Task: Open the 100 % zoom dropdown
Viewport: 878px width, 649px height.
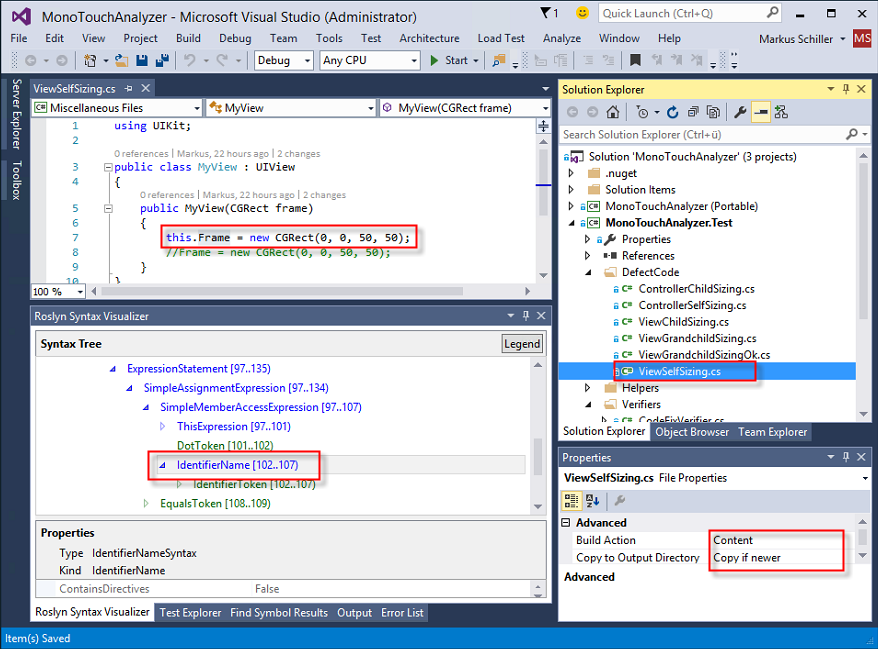Action: pyautogui.click(x=58, y=292)
